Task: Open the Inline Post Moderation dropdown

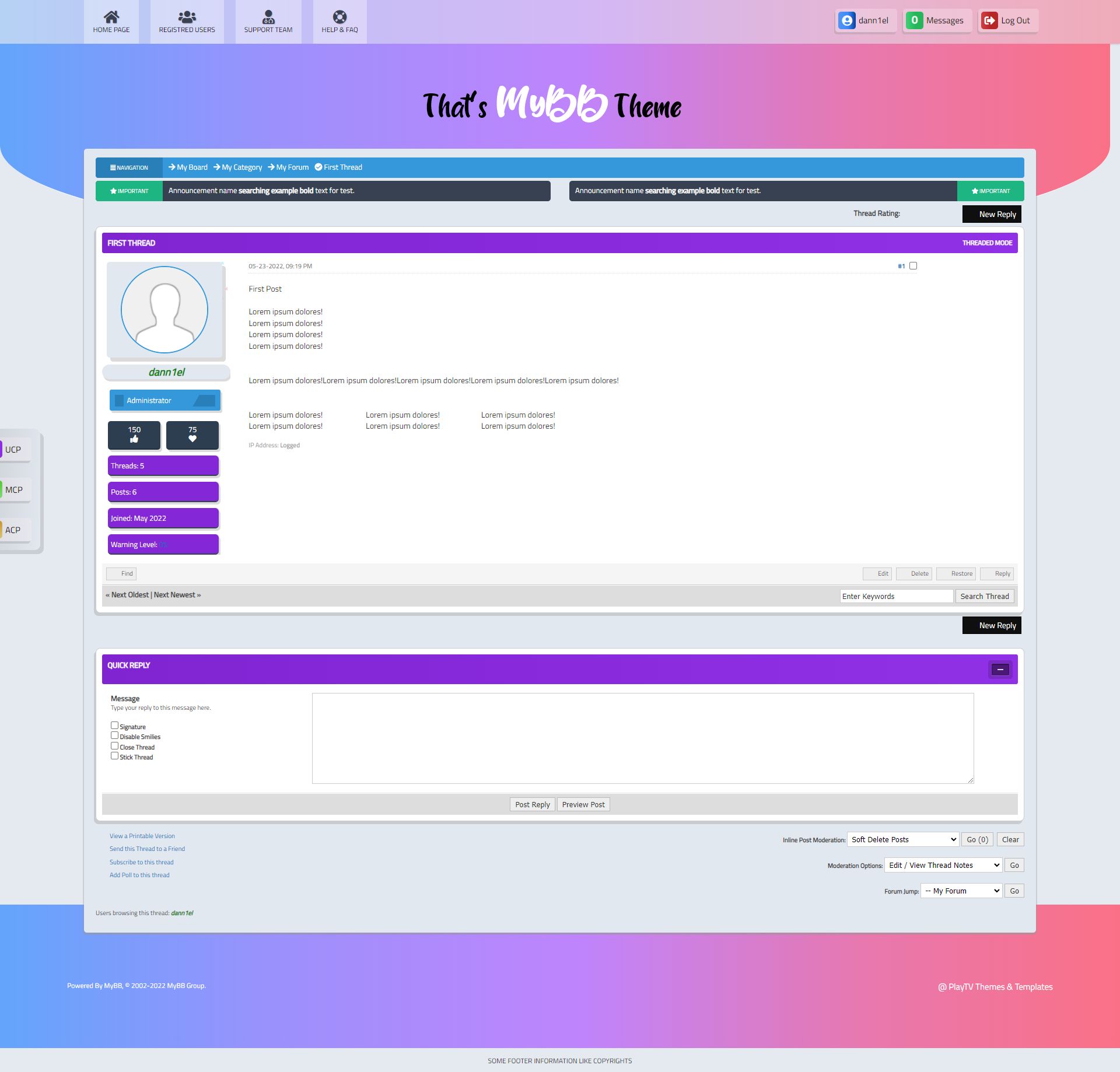Action: click(903, 840)
